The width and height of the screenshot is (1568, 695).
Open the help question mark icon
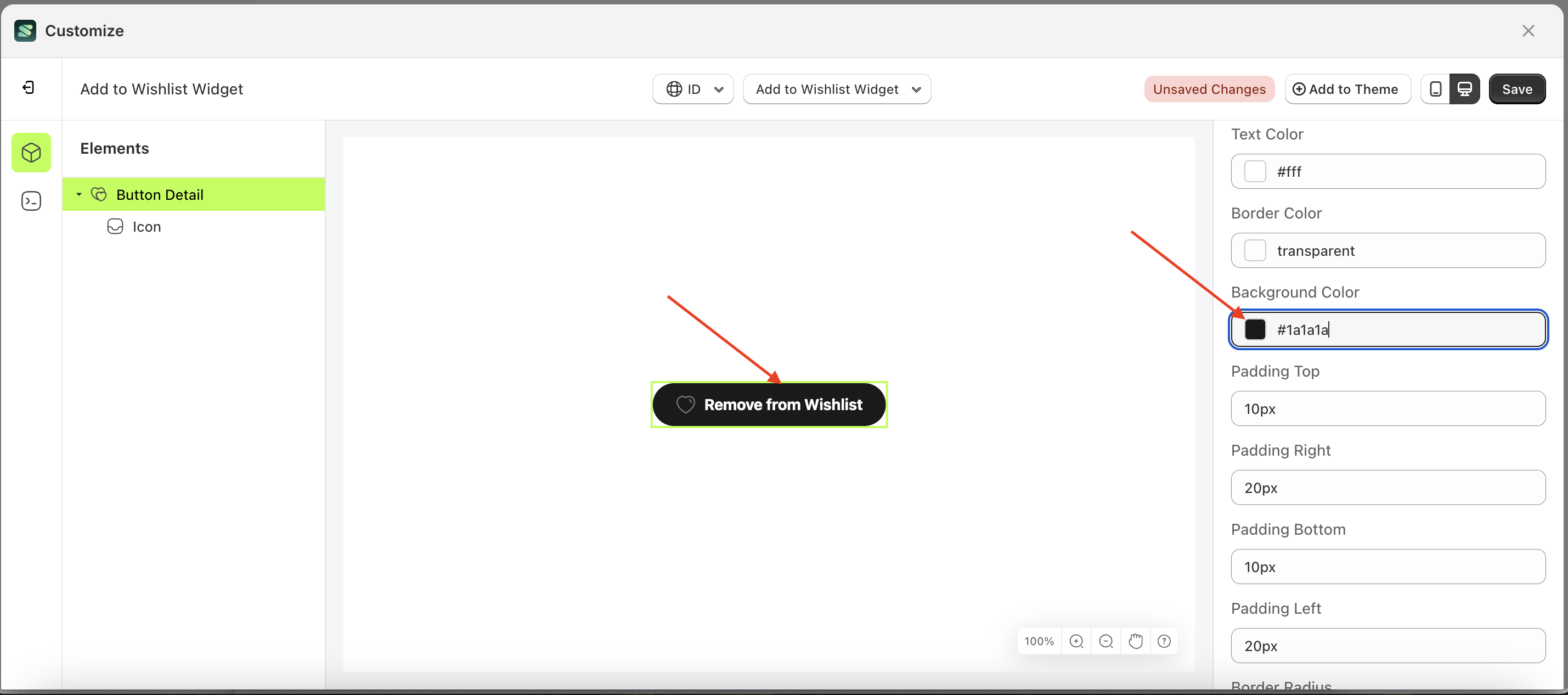1164,641
